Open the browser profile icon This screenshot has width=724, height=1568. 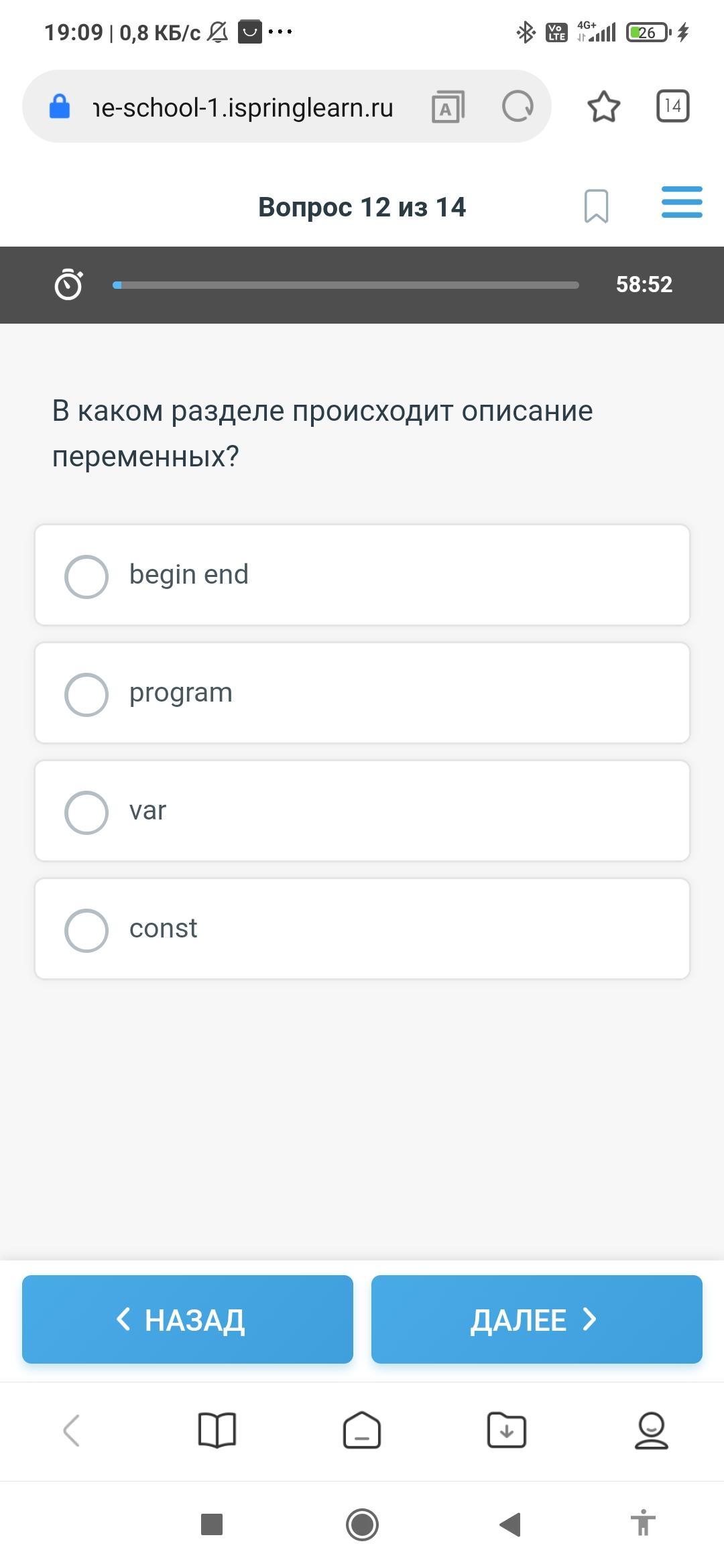coord(651,1430)
